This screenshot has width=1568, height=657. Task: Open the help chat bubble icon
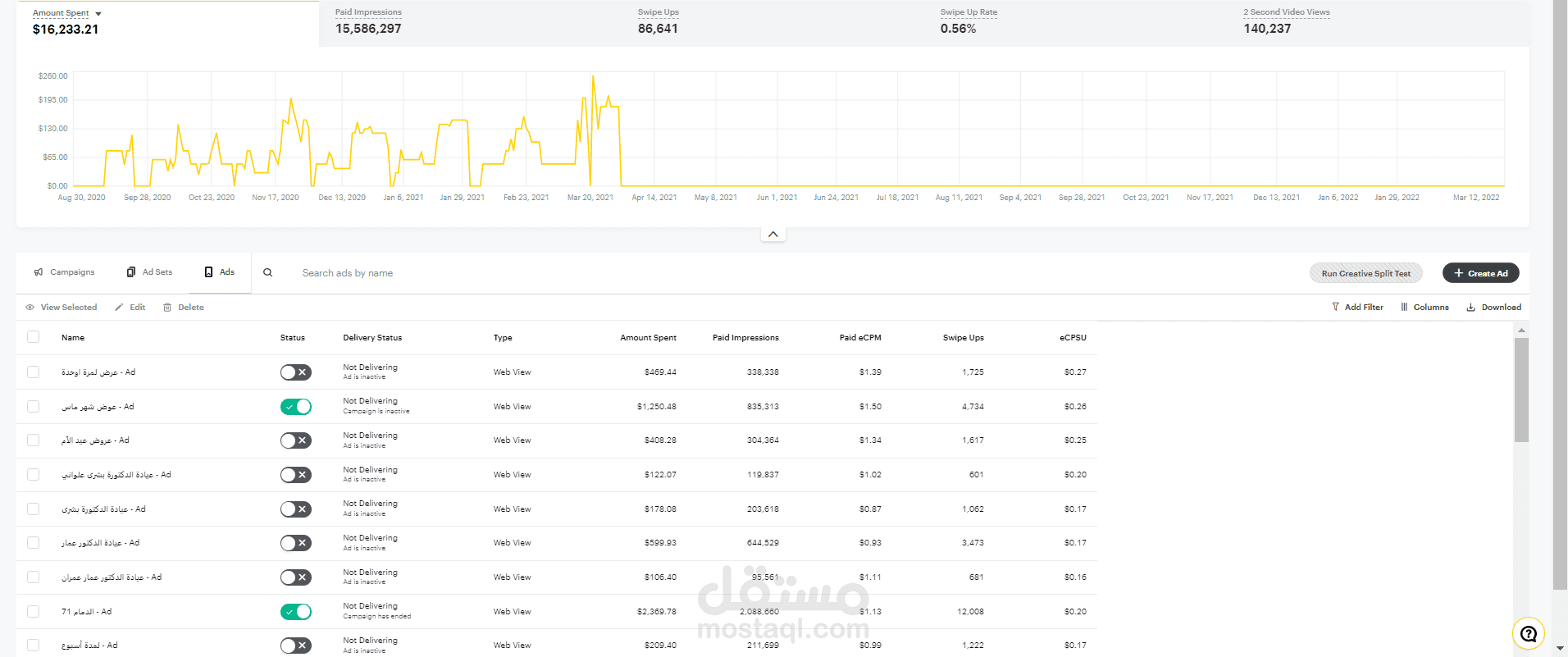(x=1529, y=633)
